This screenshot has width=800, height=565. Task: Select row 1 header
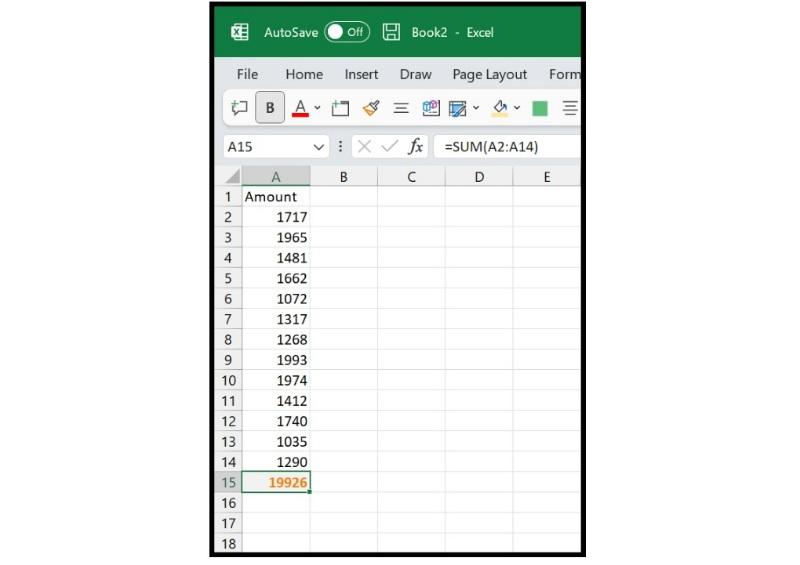[228, 196]
